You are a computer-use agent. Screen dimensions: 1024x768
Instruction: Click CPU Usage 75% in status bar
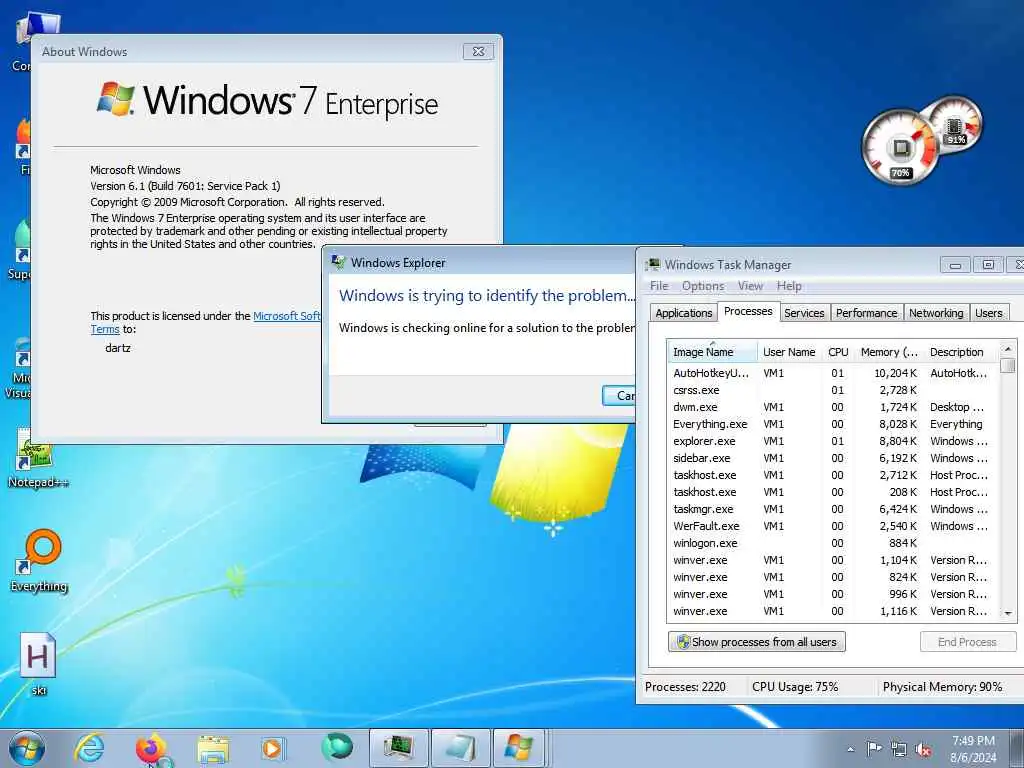[795, 687]
